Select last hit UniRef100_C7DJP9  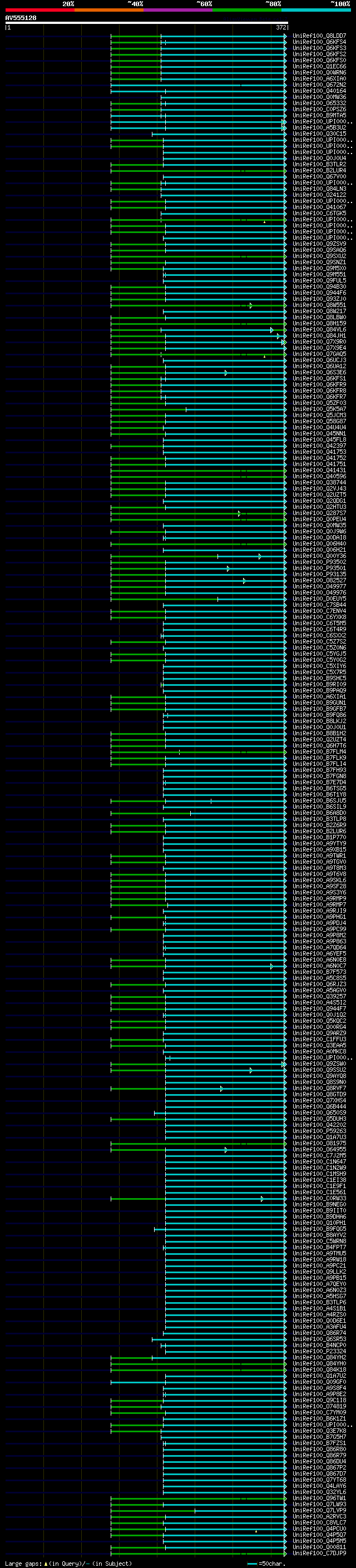(x=319, y=1554)
